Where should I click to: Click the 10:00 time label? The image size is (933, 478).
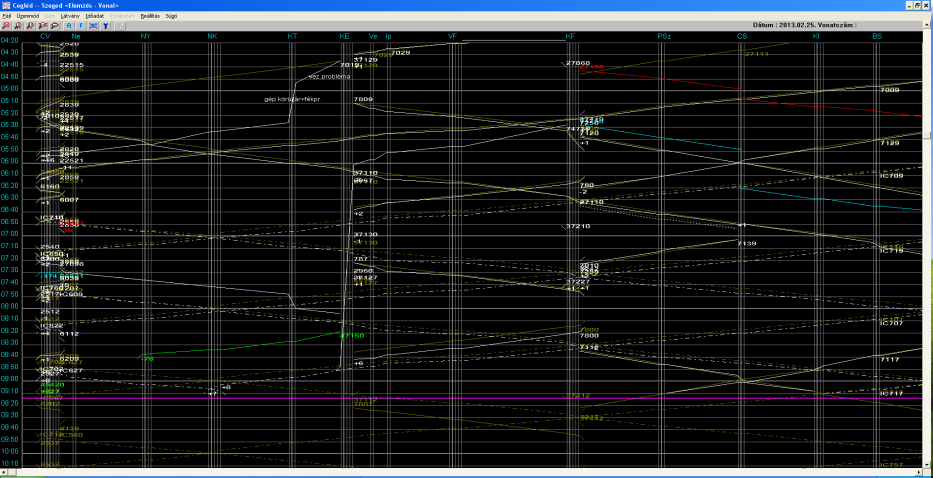coord(10,452)
